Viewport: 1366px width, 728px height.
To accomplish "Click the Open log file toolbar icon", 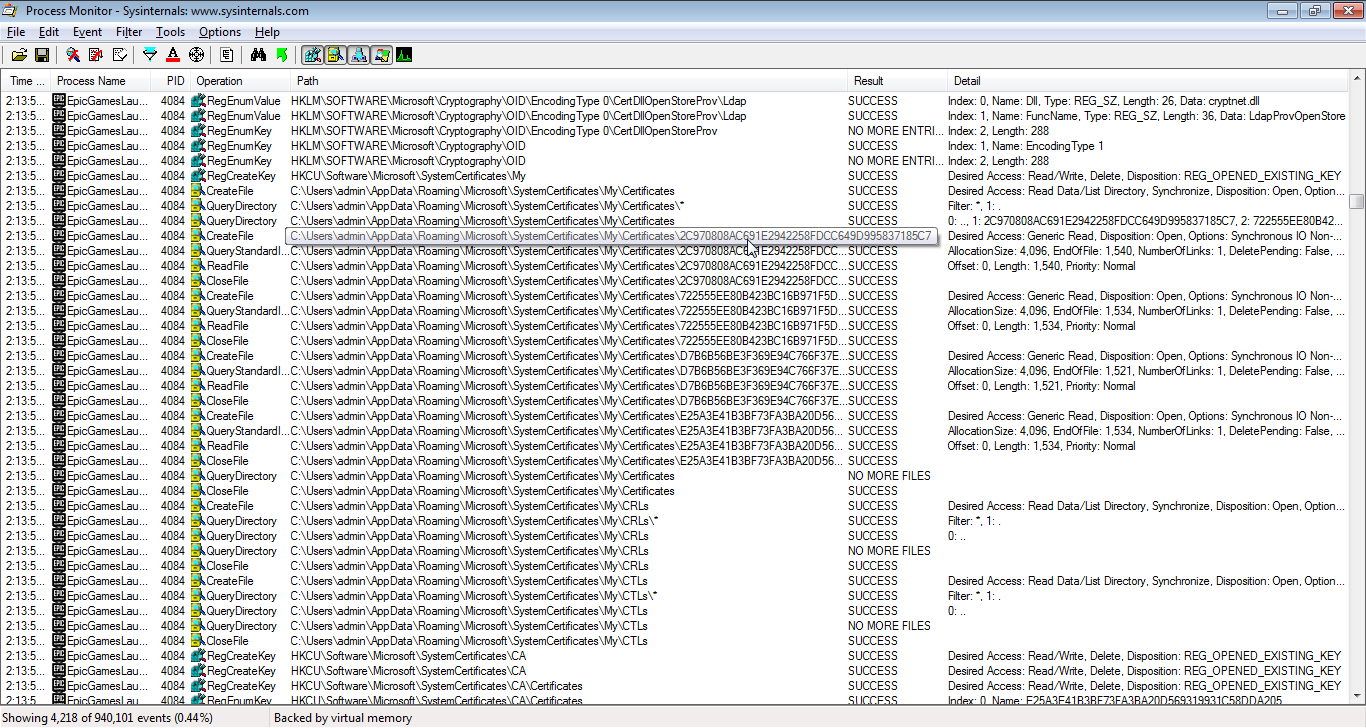I will 19,55.
